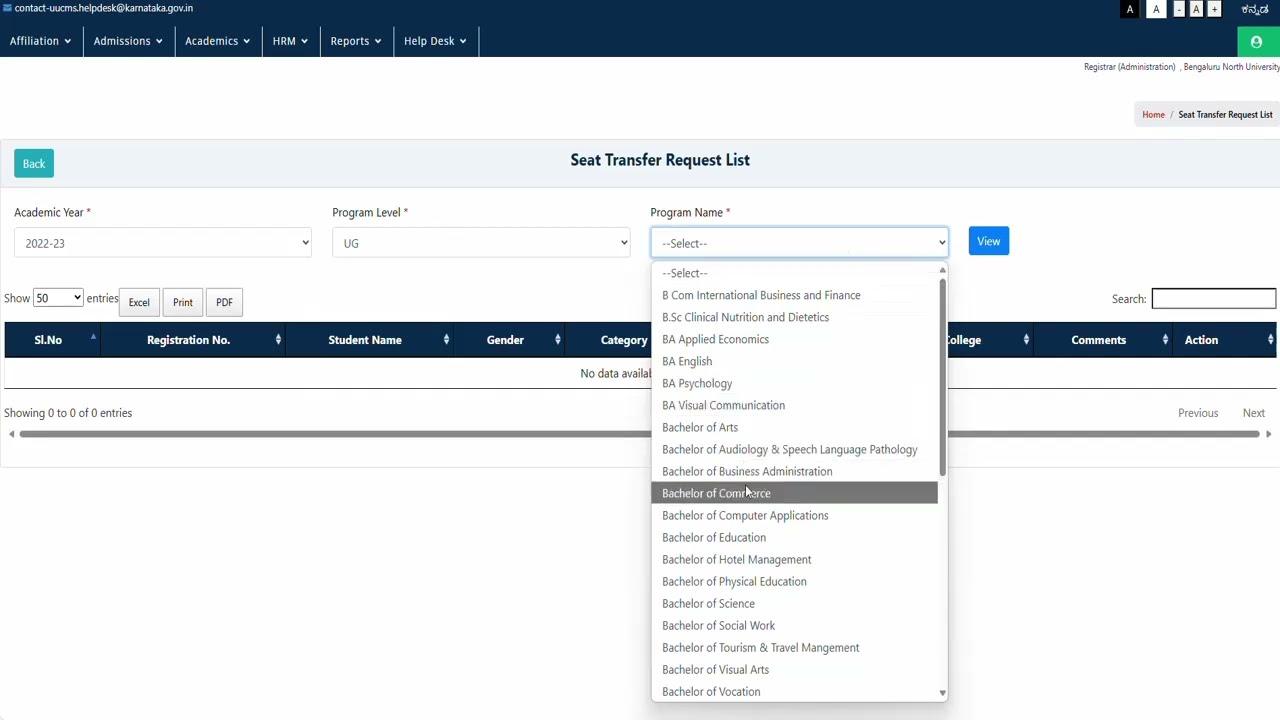The image size is (1280, 720).
Task: Click the horizontal scrollbar right arrow
Action: [1268, 434]
